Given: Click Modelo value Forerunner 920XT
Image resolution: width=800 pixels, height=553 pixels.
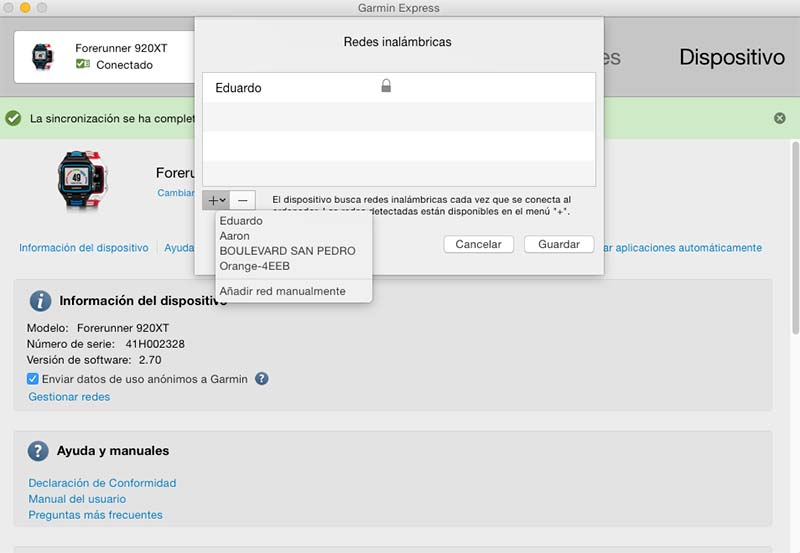Looking at the screenshot, I should pos(123,328).
